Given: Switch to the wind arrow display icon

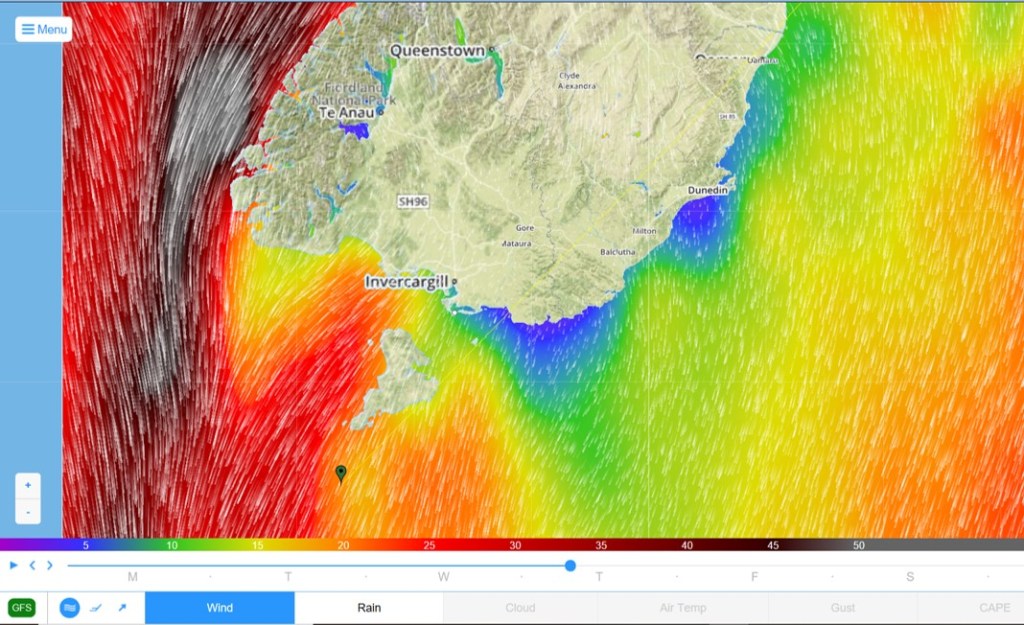Looking at the screenshot, I should pos(122,607).
